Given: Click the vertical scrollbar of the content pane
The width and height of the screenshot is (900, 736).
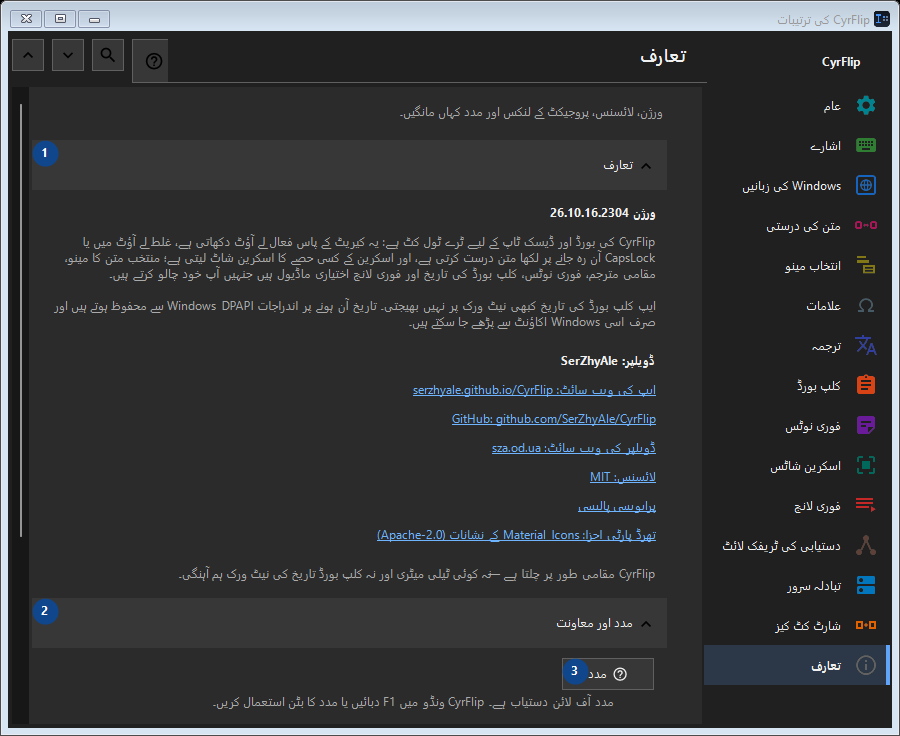Looking at the screenshot, I should [x=21, y=320].
